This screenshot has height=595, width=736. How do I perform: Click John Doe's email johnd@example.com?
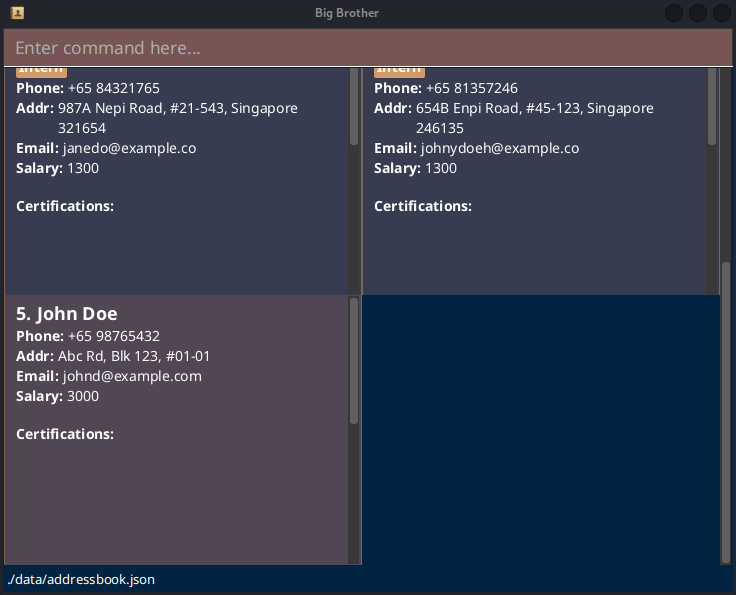point(132,376)
